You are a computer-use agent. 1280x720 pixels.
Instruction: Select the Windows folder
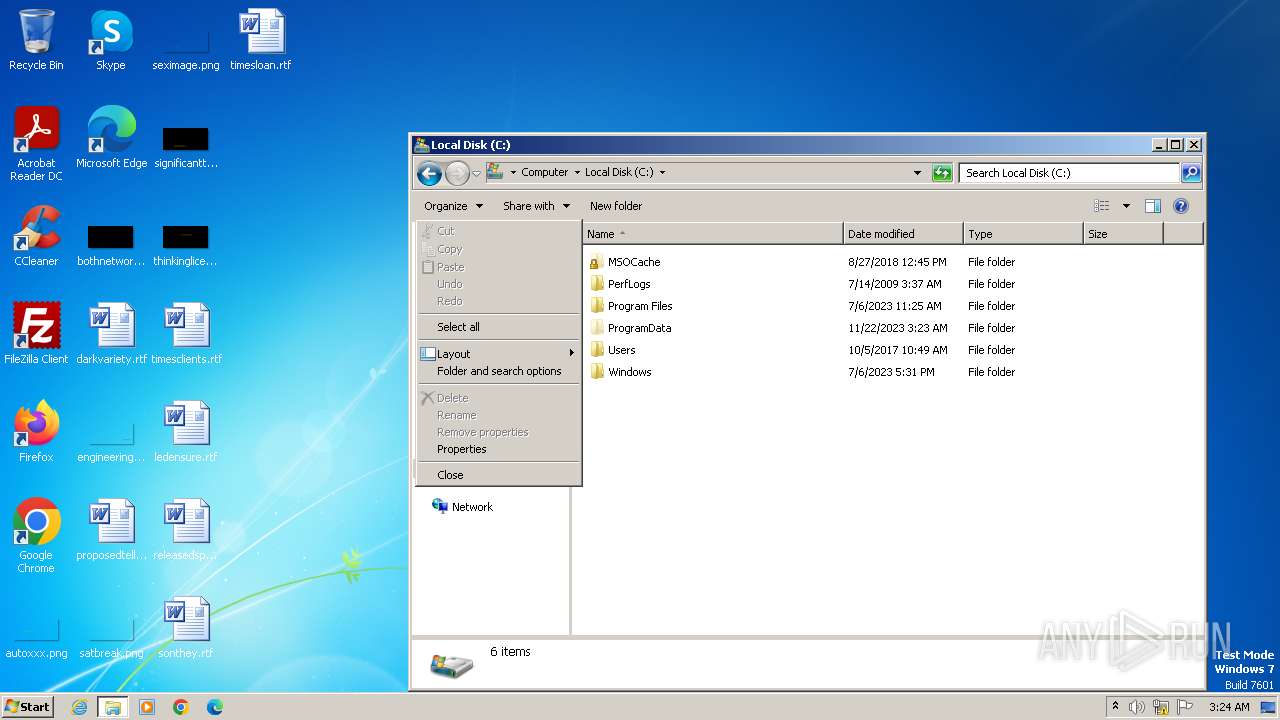click(x=629, y=372)
